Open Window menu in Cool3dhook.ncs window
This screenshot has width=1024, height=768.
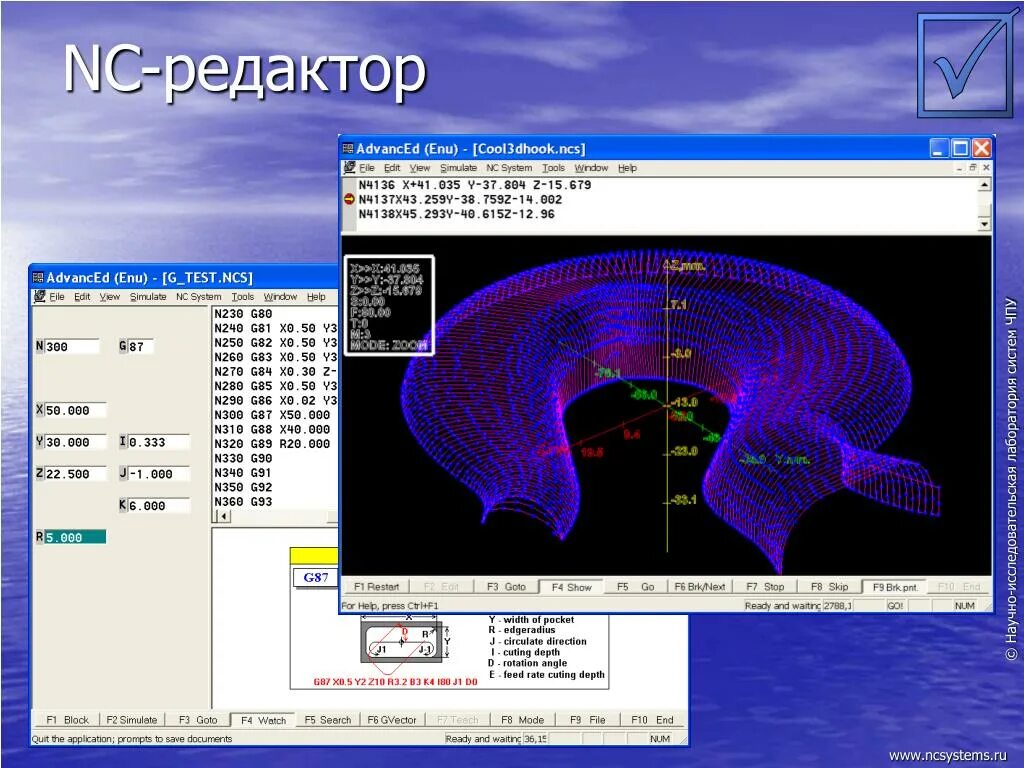point(591,168)
